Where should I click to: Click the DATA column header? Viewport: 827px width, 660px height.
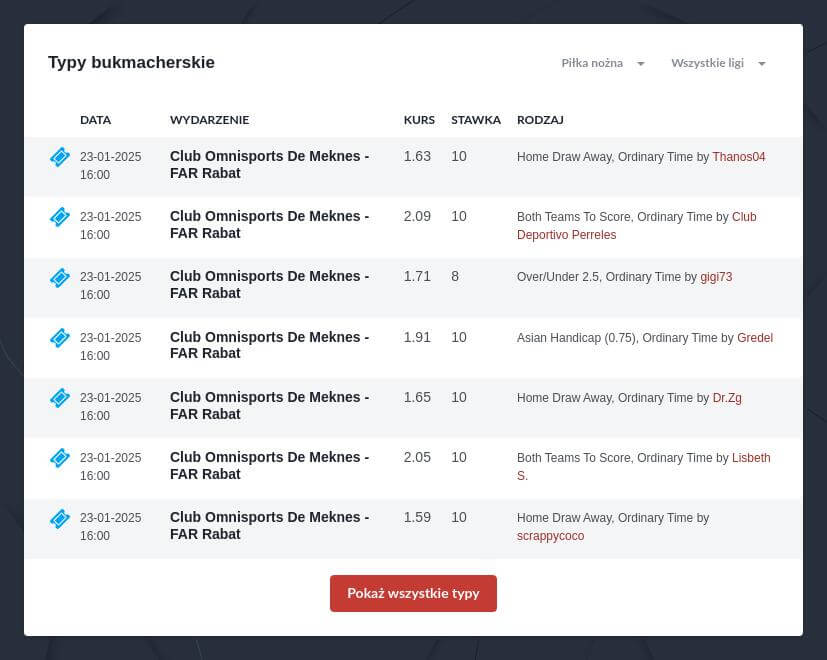tap(95, 120)
